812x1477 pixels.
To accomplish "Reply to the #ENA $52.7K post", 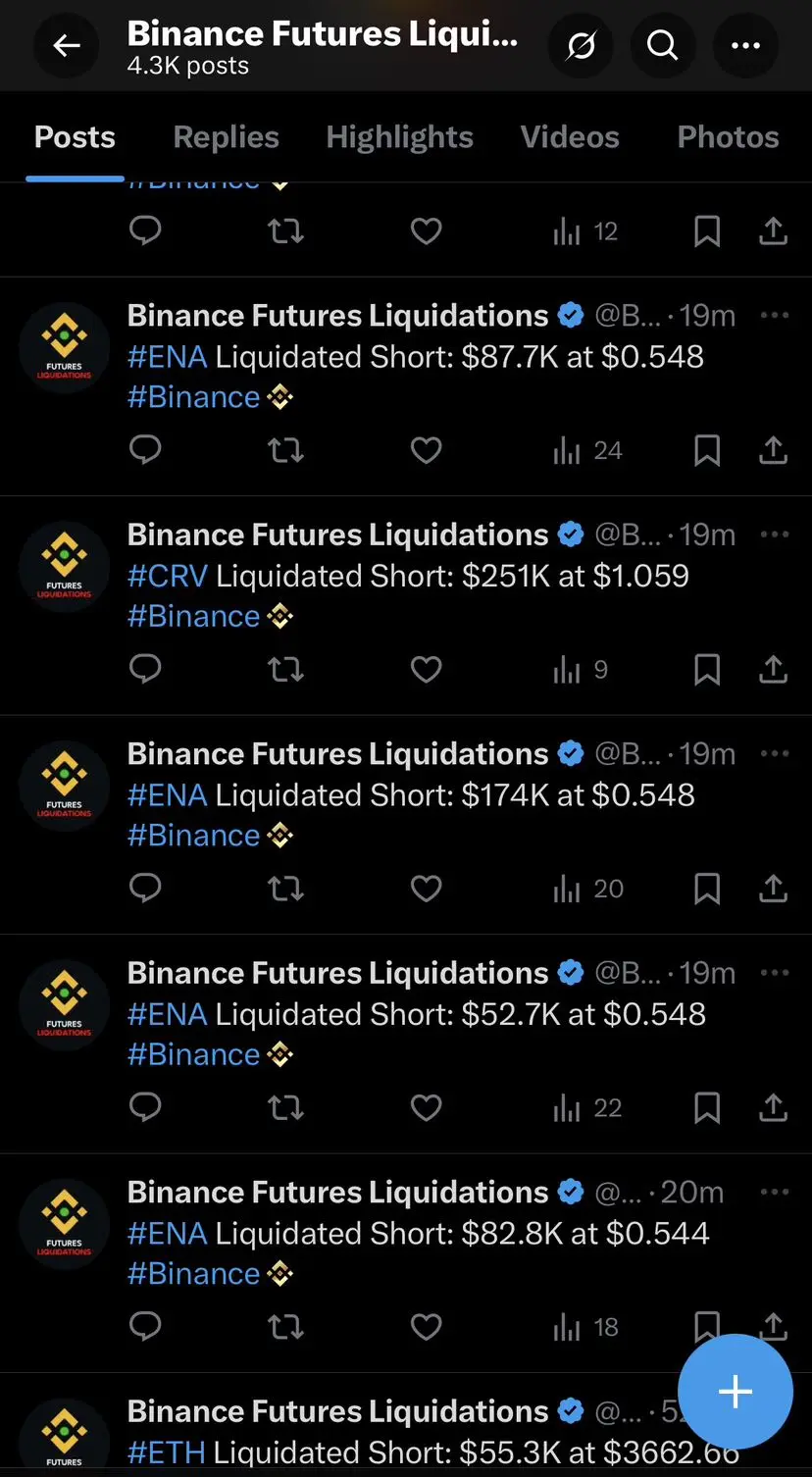I will [145, 1107].
